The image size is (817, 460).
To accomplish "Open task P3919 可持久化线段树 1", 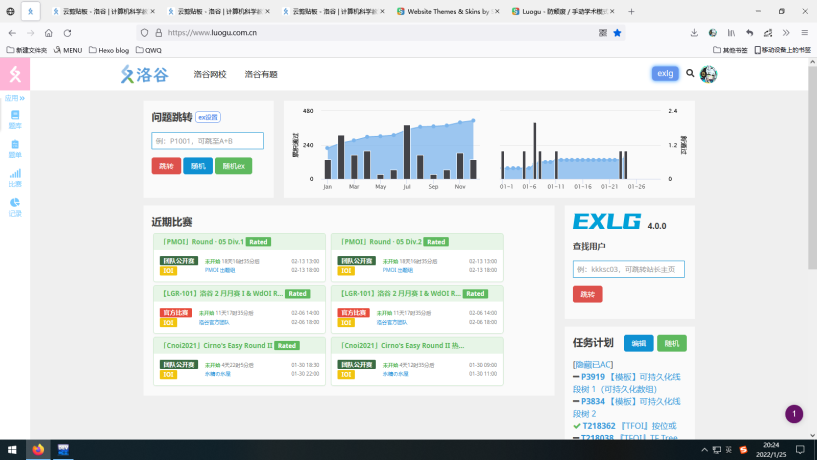I will point(627,383).
